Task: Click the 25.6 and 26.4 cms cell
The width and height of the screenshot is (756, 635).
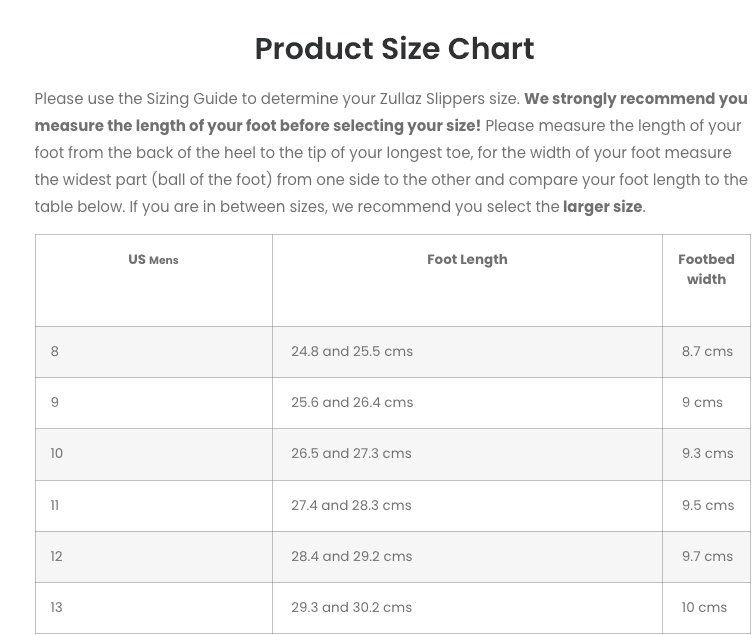Action: (x=352, y=403)
